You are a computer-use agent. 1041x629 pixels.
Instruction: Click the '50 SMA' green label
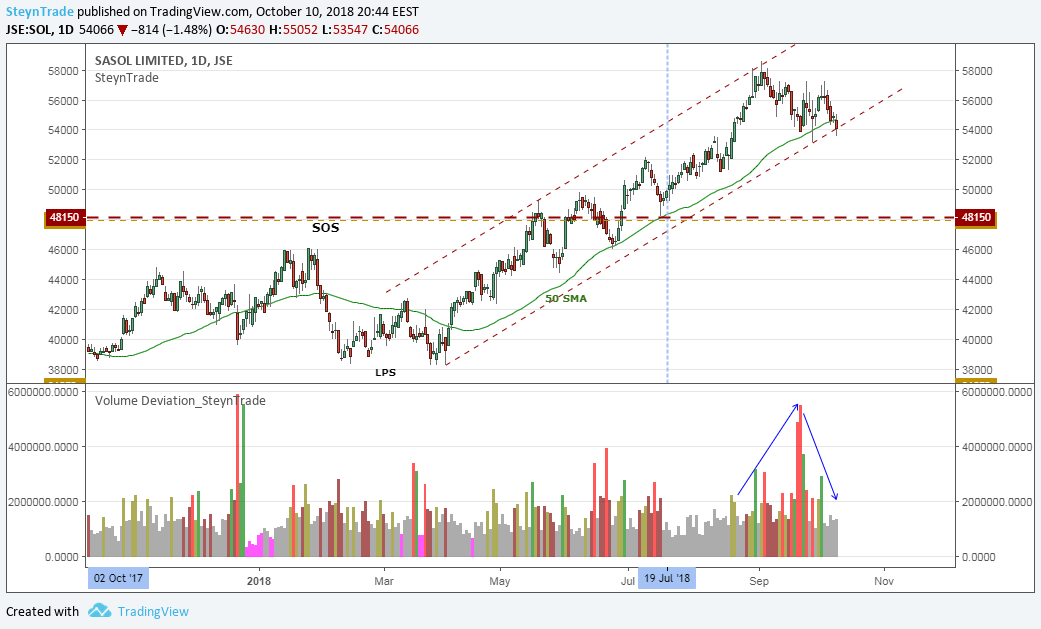pyautogui.click(x=566, y=299)
